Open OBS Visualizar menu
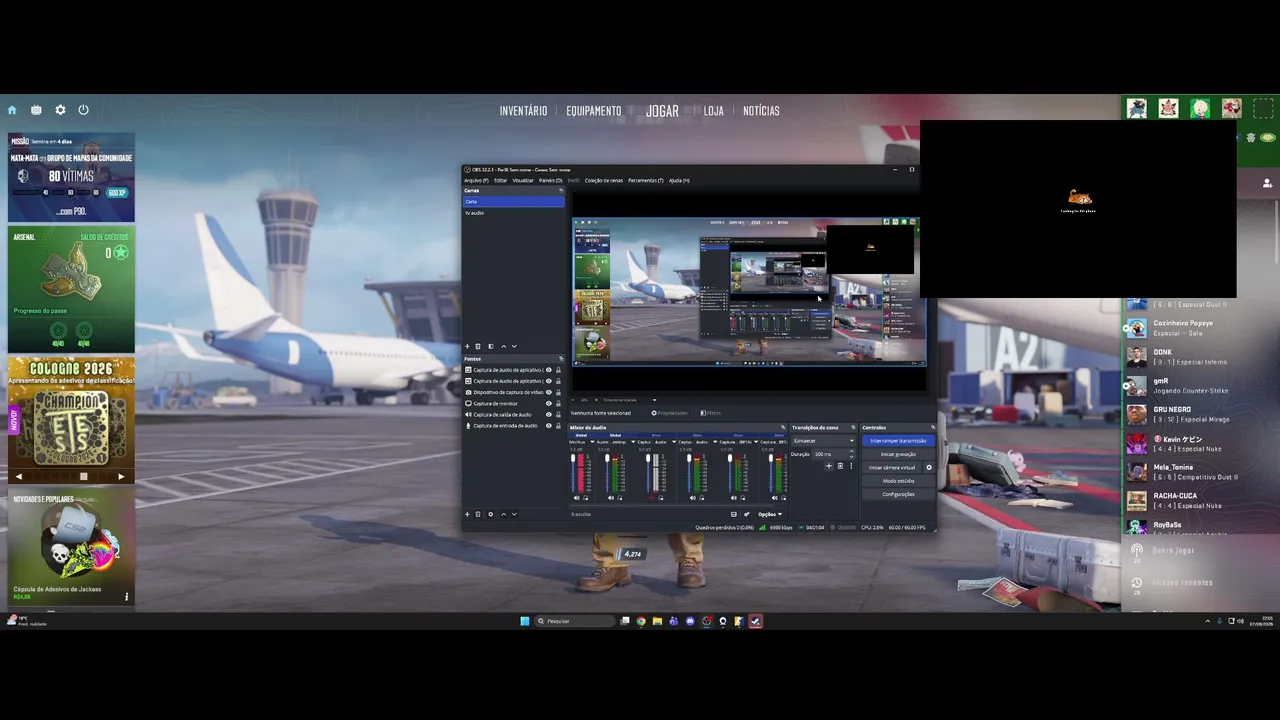Screen dimensions: 1280x720 523,180
